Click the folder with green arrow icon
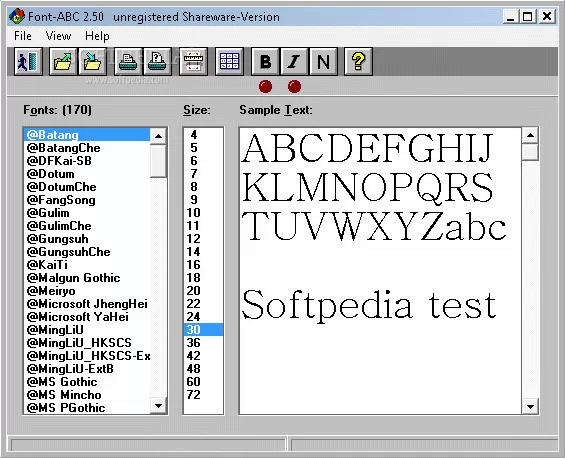This screenshot has width=565, height=458. (x=63, y=62)
